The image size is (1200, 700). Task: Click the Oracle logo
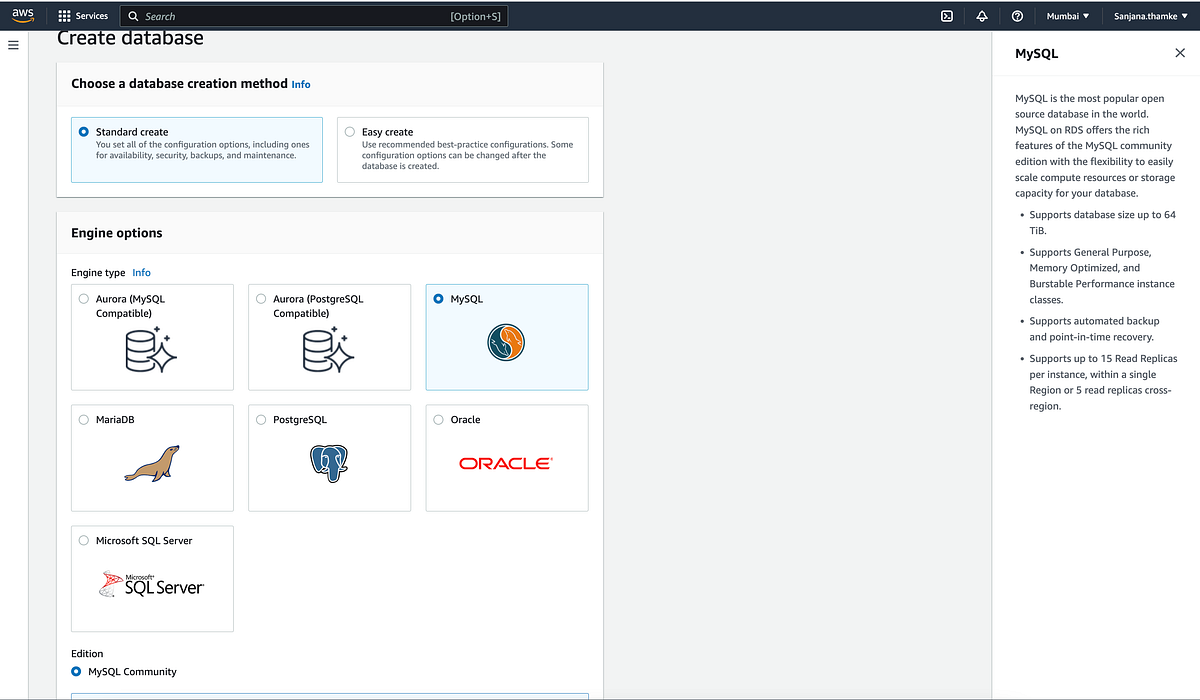click(506, 462)
